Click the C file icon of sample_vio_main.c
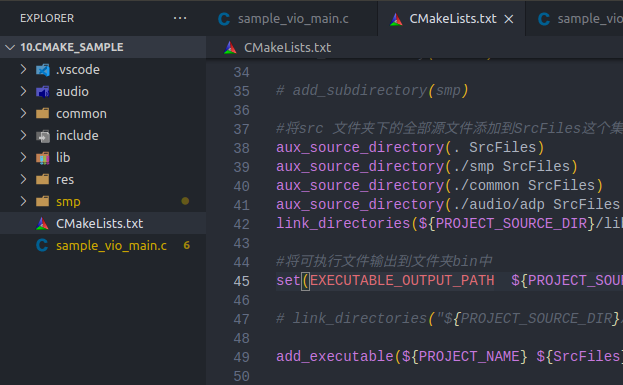This screenshot has height=385, width=623. (42, 246)
